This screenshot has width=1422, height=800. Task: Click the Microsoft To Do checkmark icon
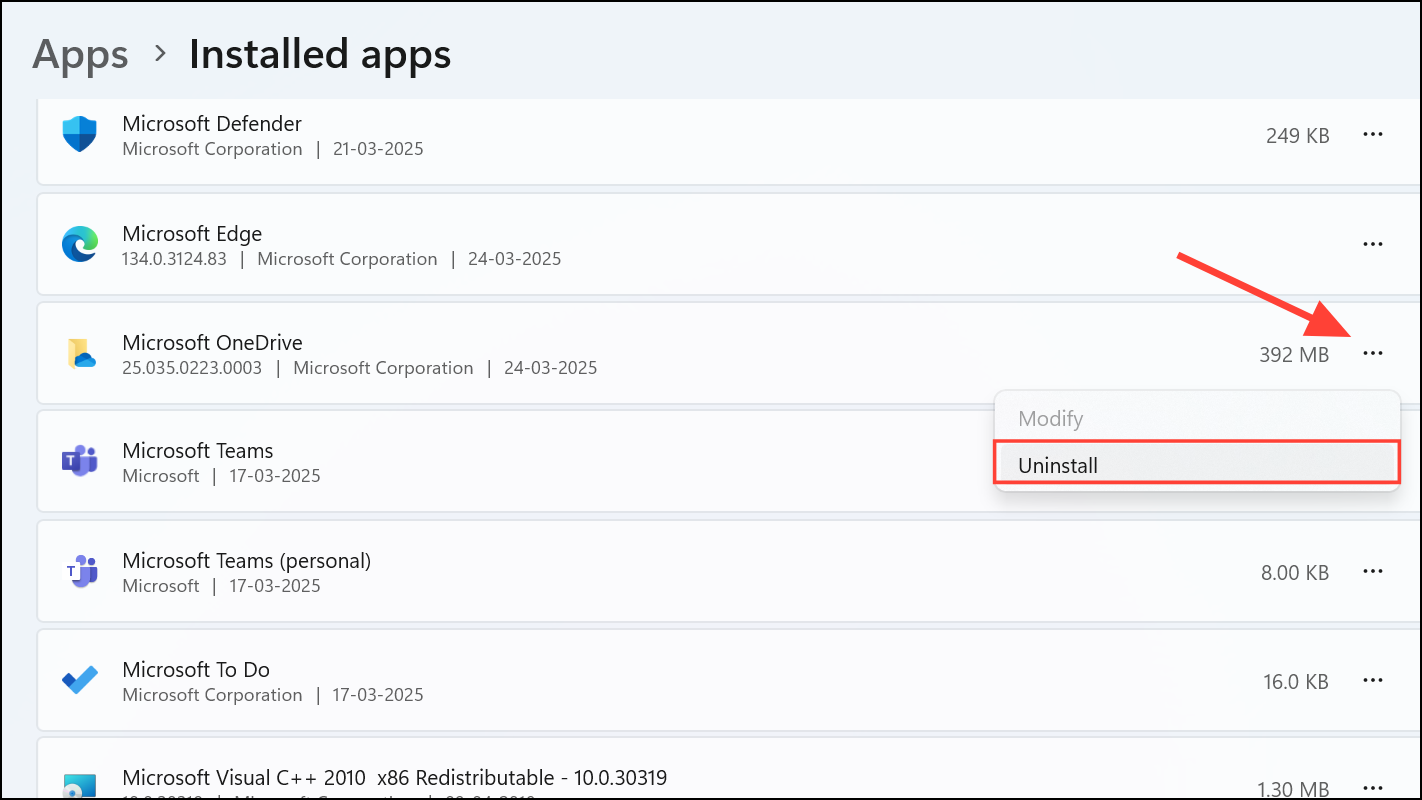pos(80,681)
